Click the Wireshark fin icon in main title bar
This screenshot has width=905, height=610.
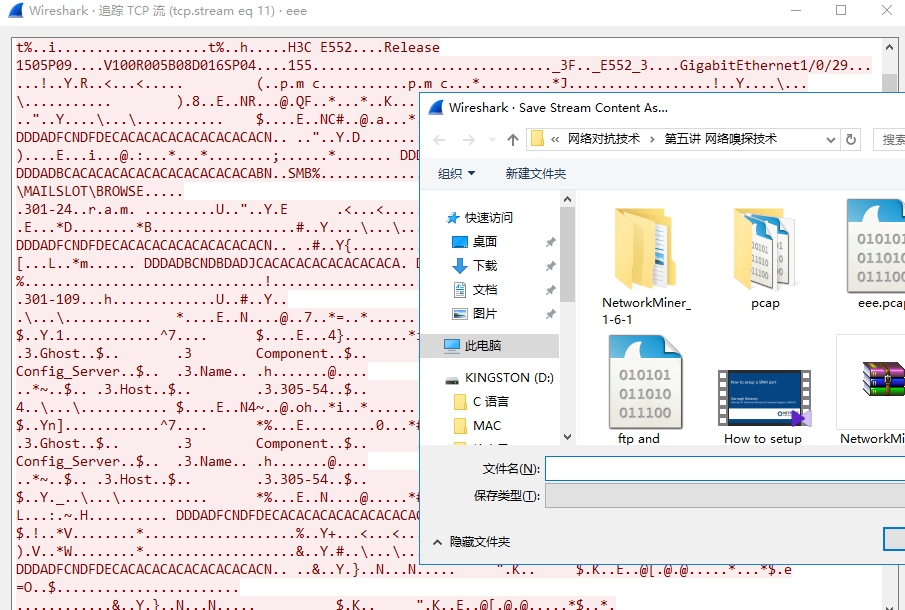(16, 10)
